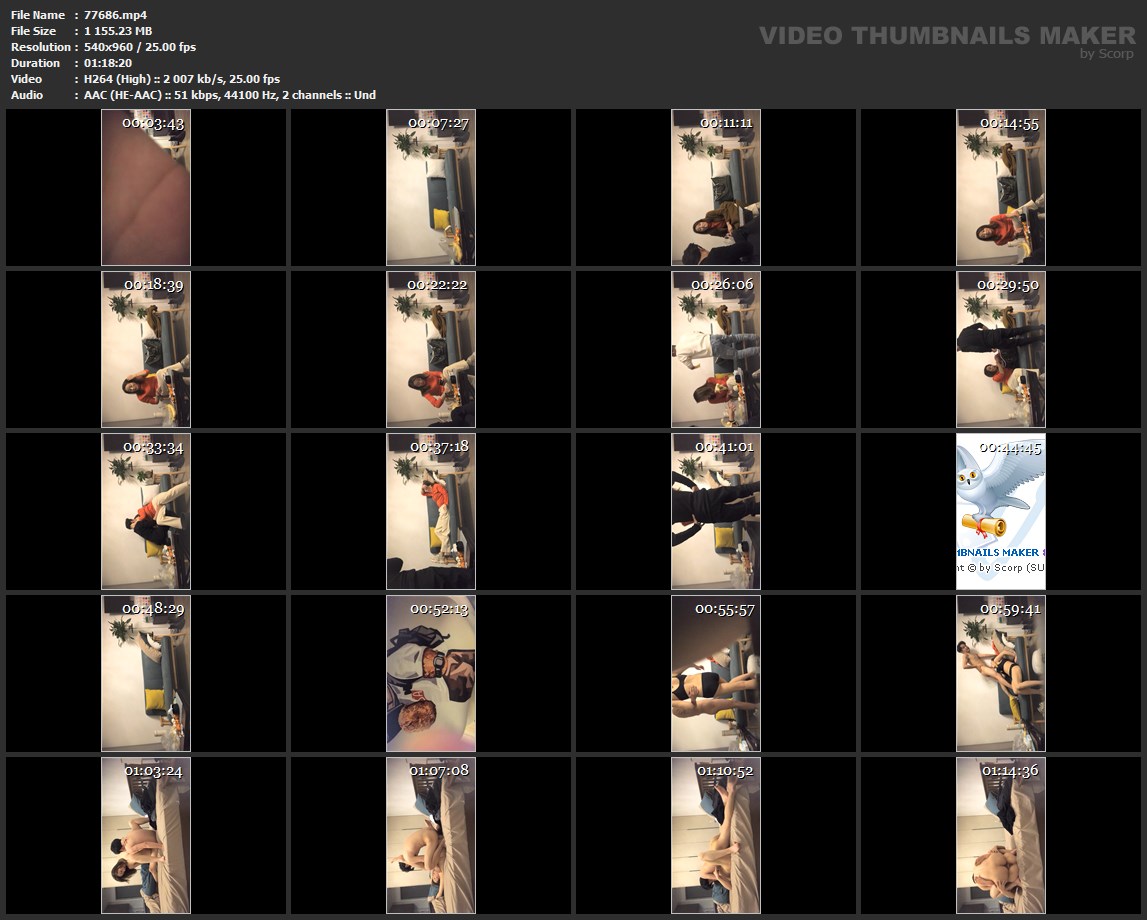This screenshot has width=1147, height=920.
Task: Click the VIDEO THUMBNAILS MAKER watermark title
Action: pos(946,35)
